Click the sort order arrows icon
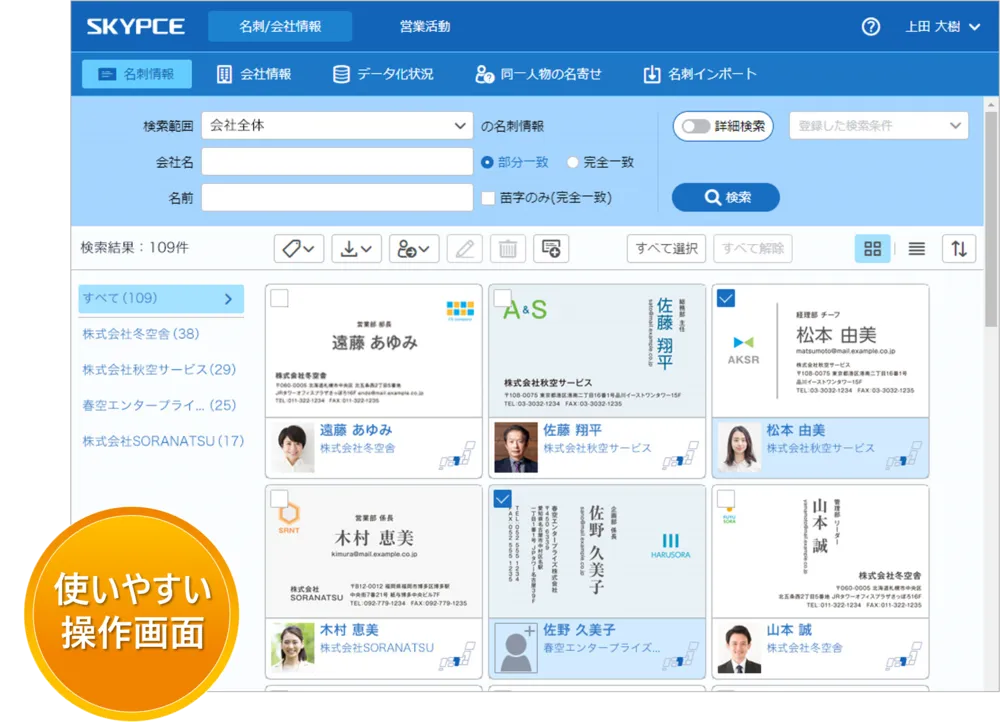 (959, 249)
